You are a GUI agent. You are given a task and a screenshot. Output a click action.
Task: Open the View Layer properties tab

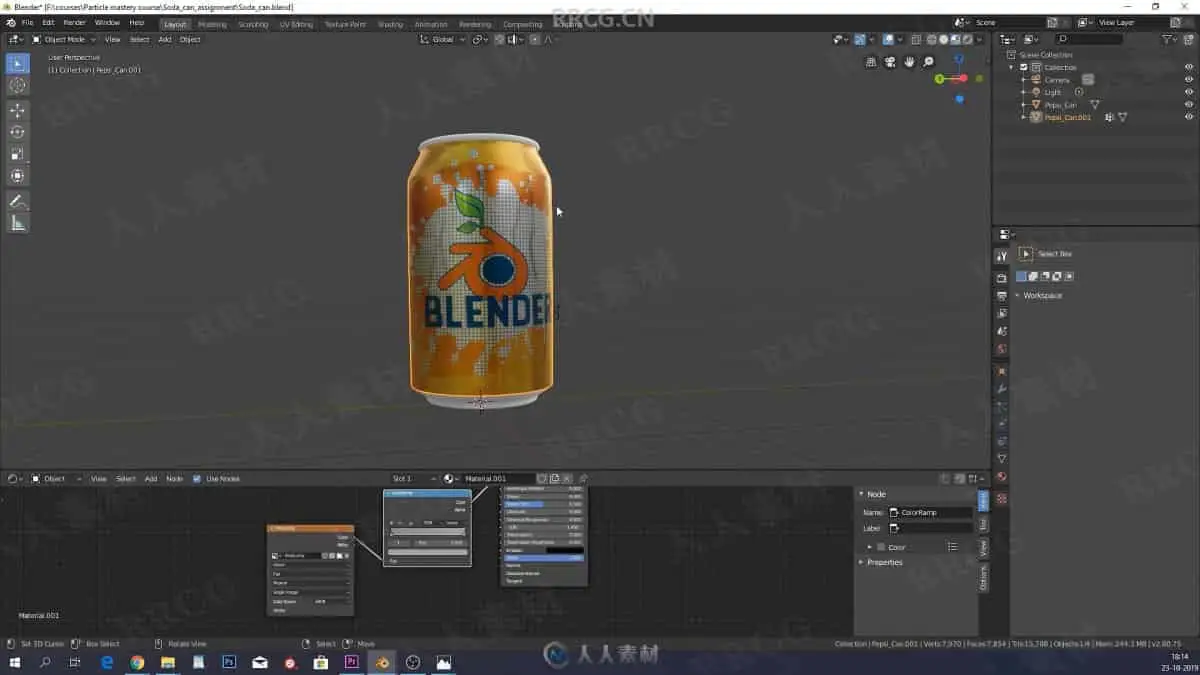[x=1001, y=313]
